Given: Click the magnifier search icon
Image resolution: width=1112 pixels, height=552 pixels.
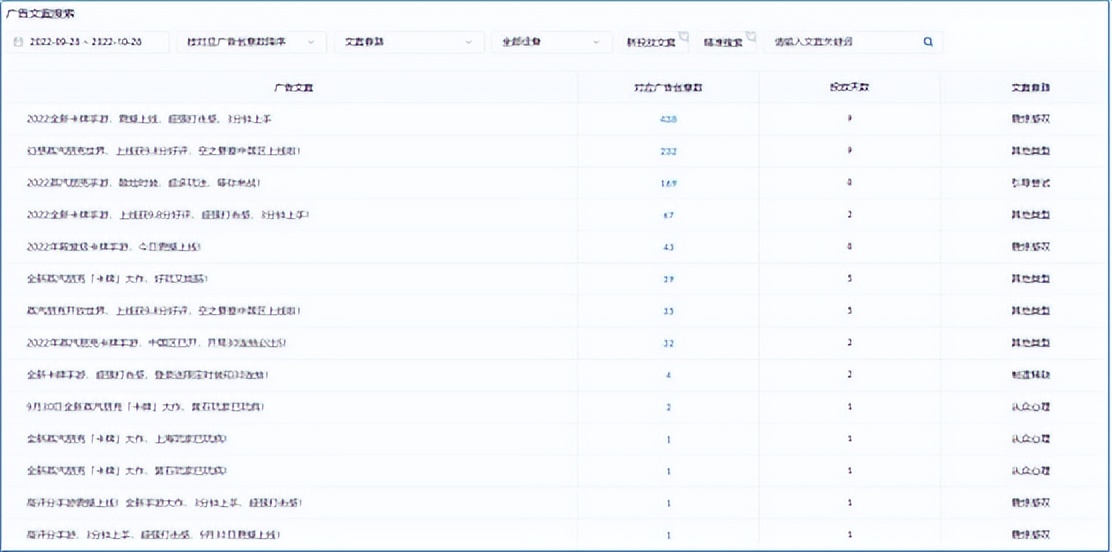Looking at the screenshot, I should [927, 43].
